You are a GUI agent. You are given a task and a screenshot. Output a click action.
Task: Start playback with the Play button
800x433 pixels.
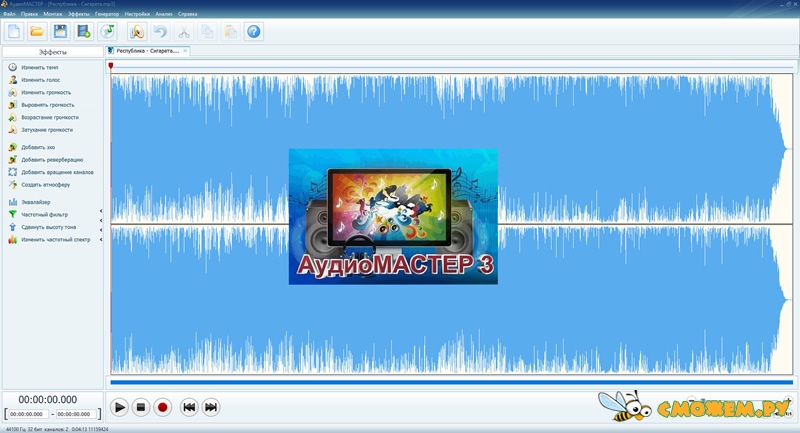coord(119,407)
